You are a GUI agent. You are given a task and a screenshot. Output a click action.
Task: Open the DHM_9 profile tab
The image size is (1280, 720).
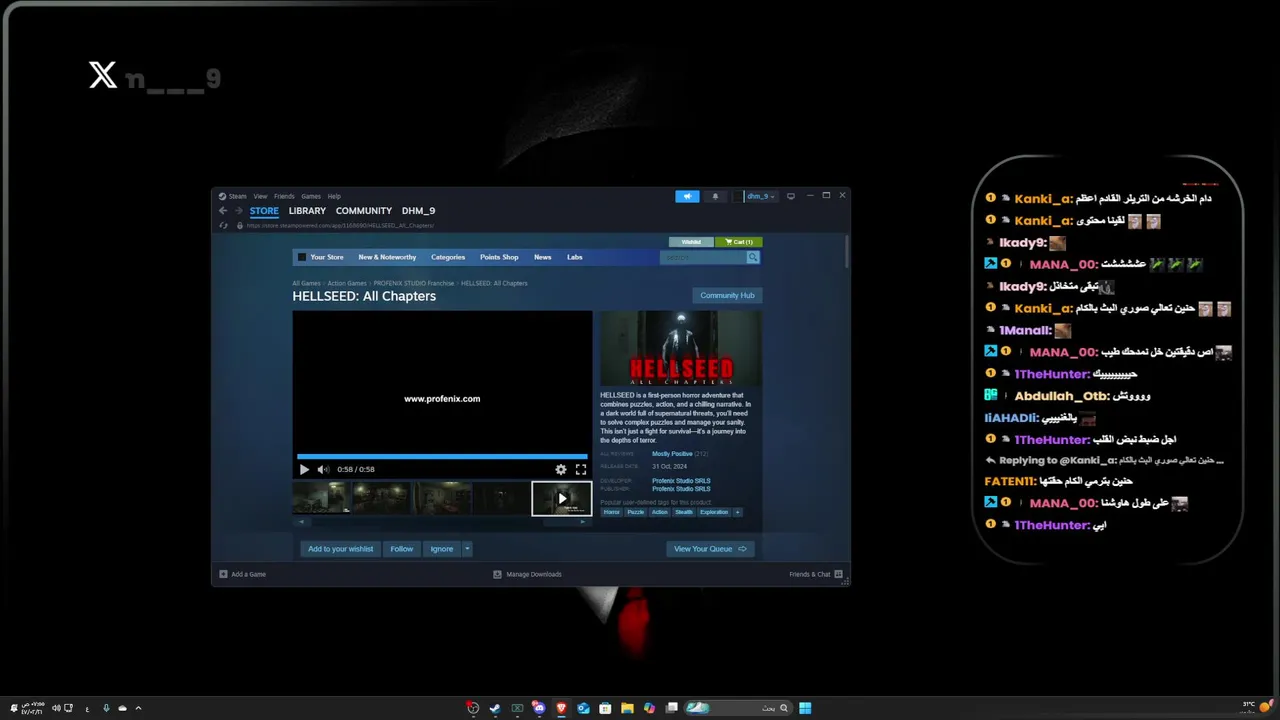(x=418, y=211)
